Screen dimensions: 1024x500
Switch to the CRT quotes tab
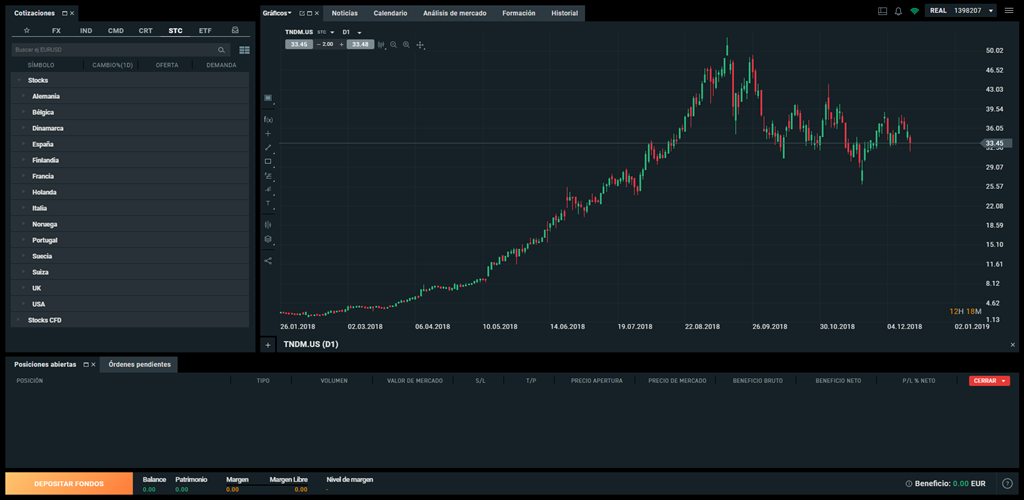[146, 31]
